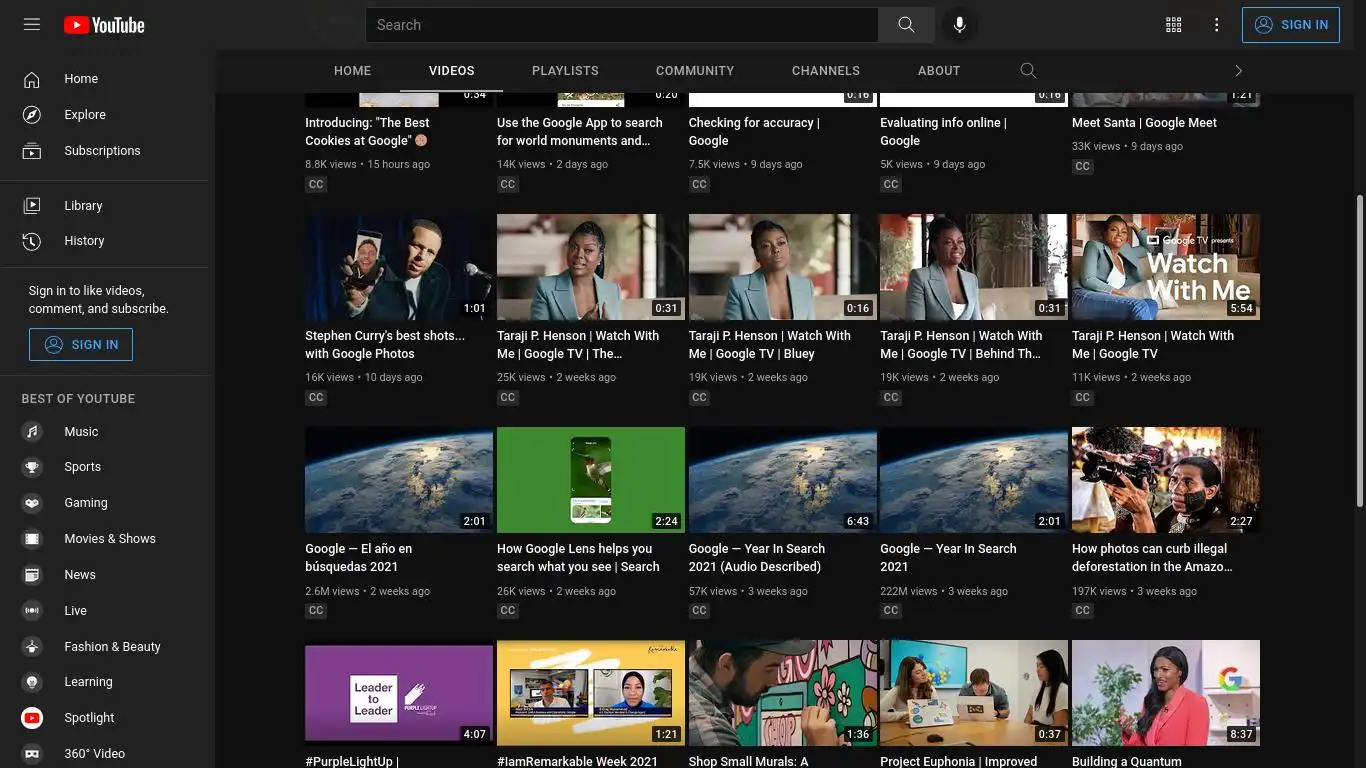Viewport: 1366px width, 768px height.
Task: Start voice search with microphone icon
Action: [959, 25]
